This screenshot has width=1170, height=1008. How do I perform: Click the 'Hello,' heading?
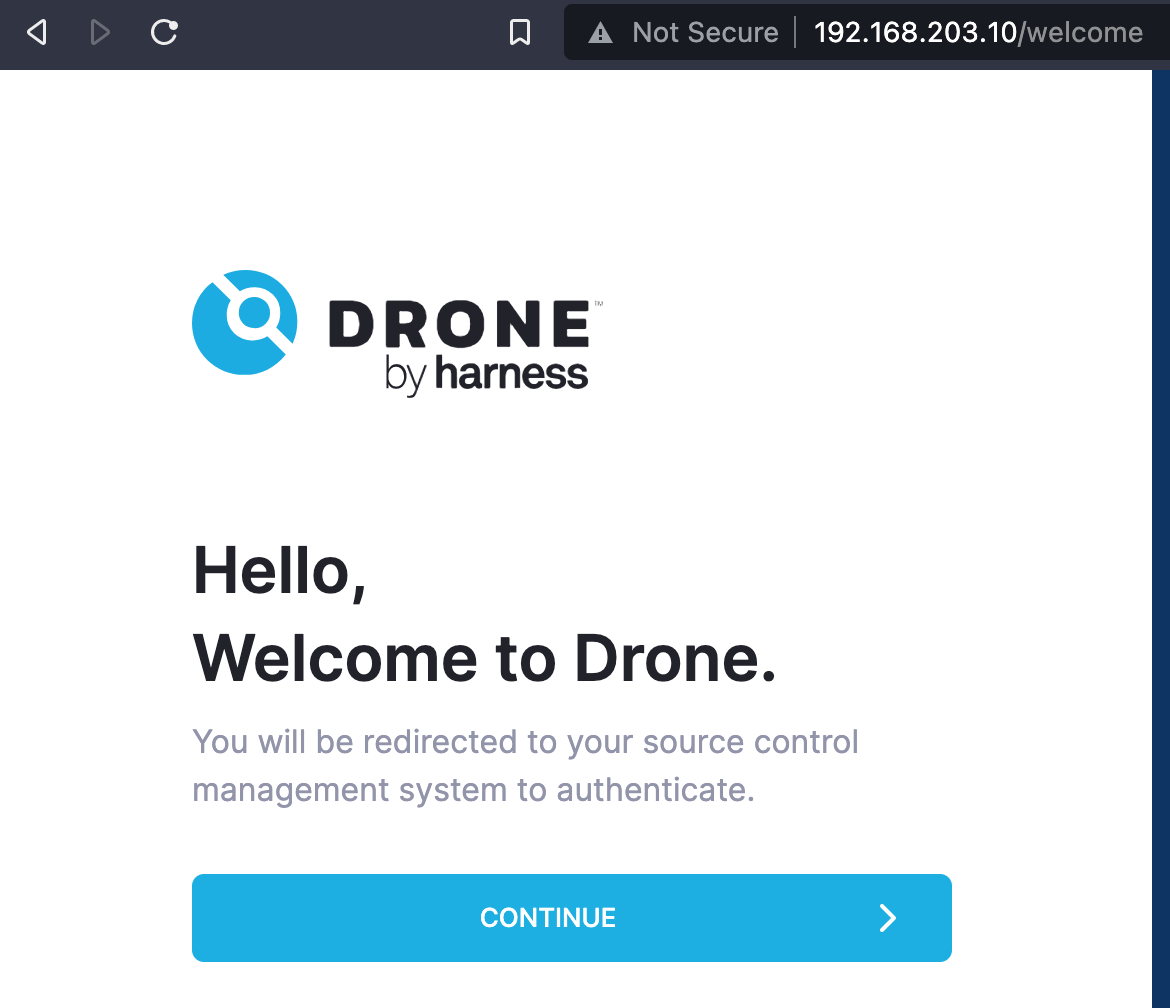pyautogui.click(x=280, y=572)
